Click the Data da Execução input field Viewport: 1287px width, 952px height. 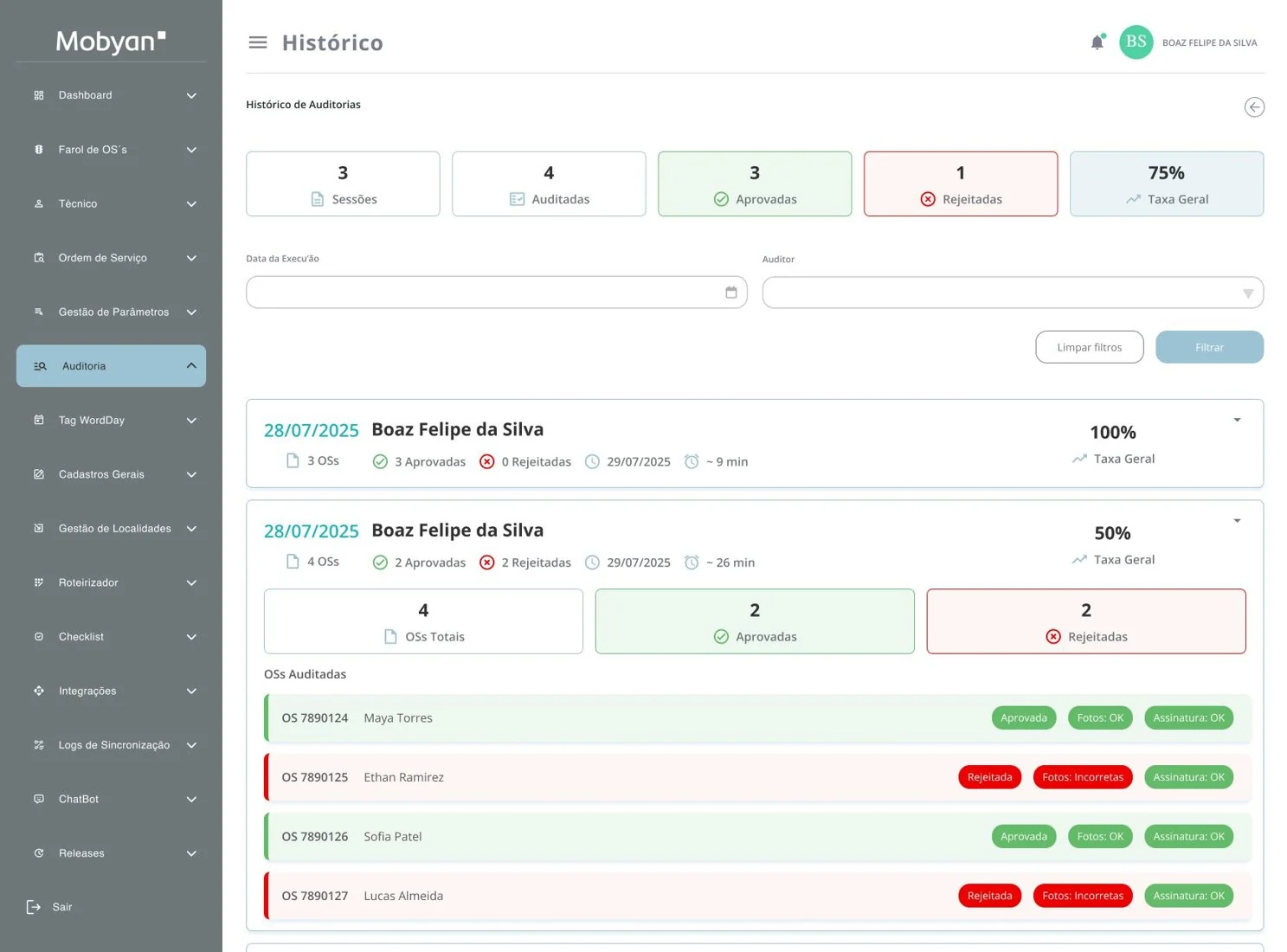tap(497, 293)
